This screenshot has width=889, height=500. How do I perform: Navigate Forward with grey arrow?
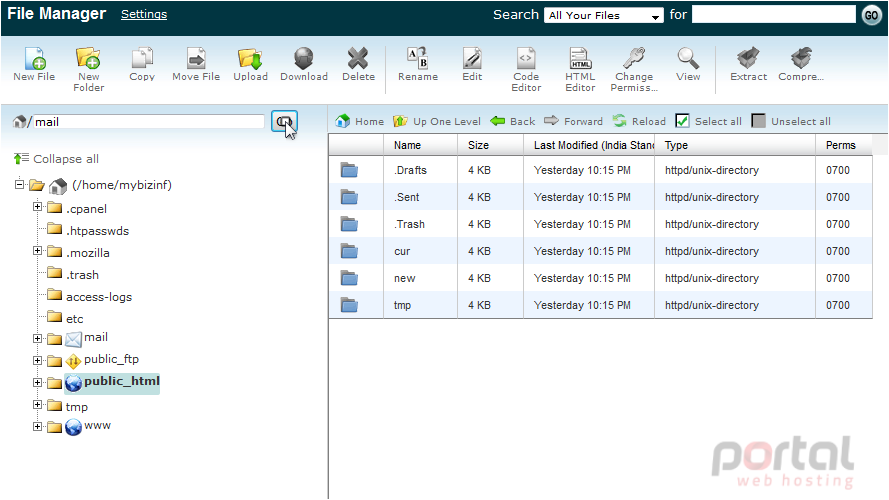click(573, 121)
